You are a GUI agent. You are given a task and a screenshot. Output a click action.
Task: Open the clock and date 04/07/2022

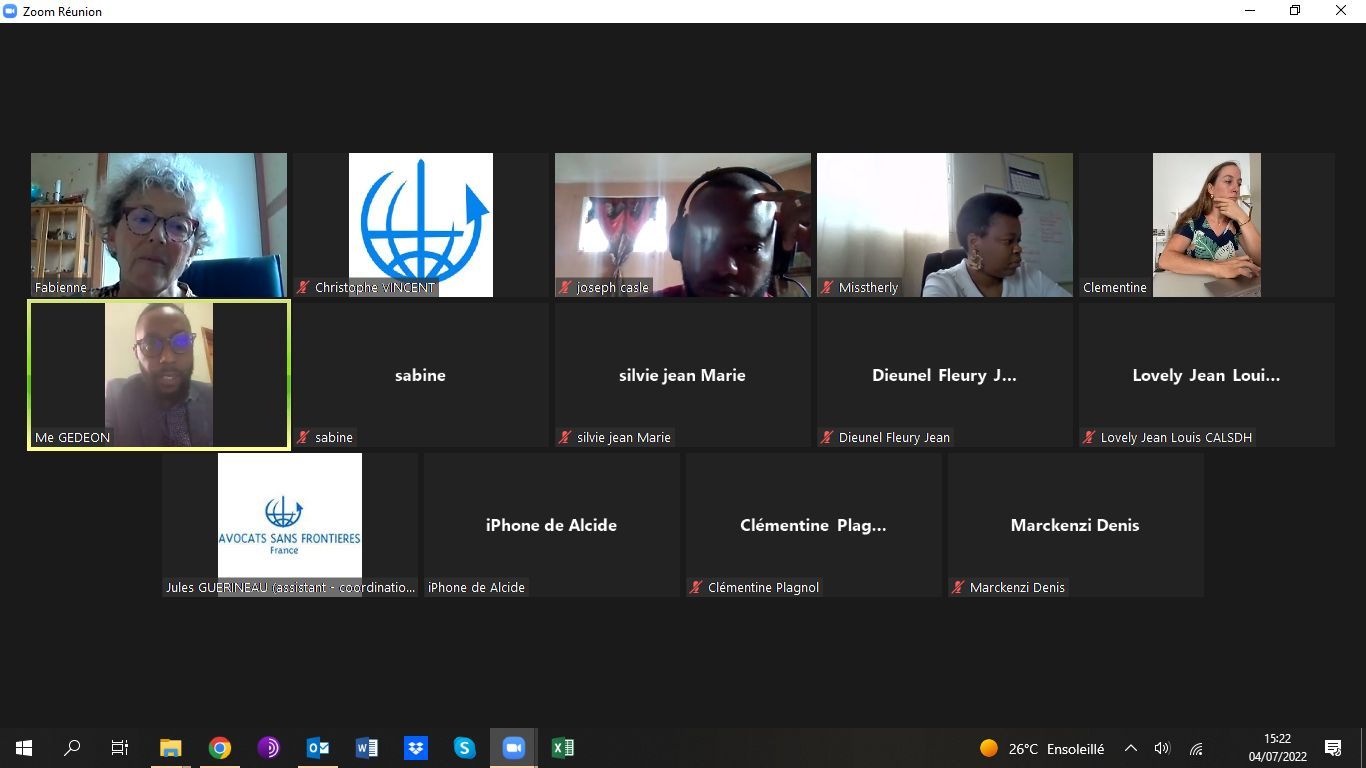click(x=1277, y=748)
